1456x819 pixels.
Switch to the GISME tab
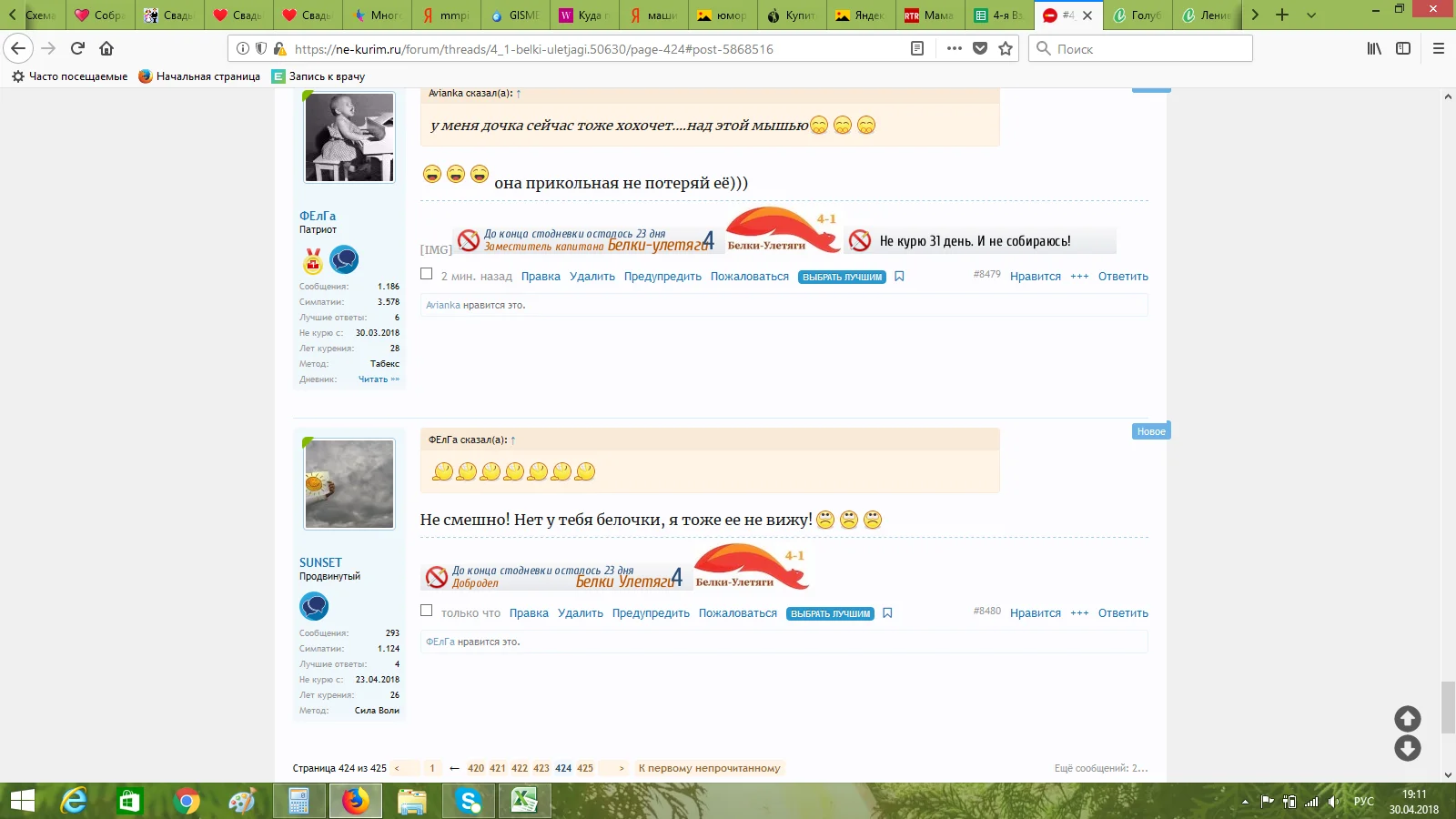pyautogui.click(x=515, y=15)
